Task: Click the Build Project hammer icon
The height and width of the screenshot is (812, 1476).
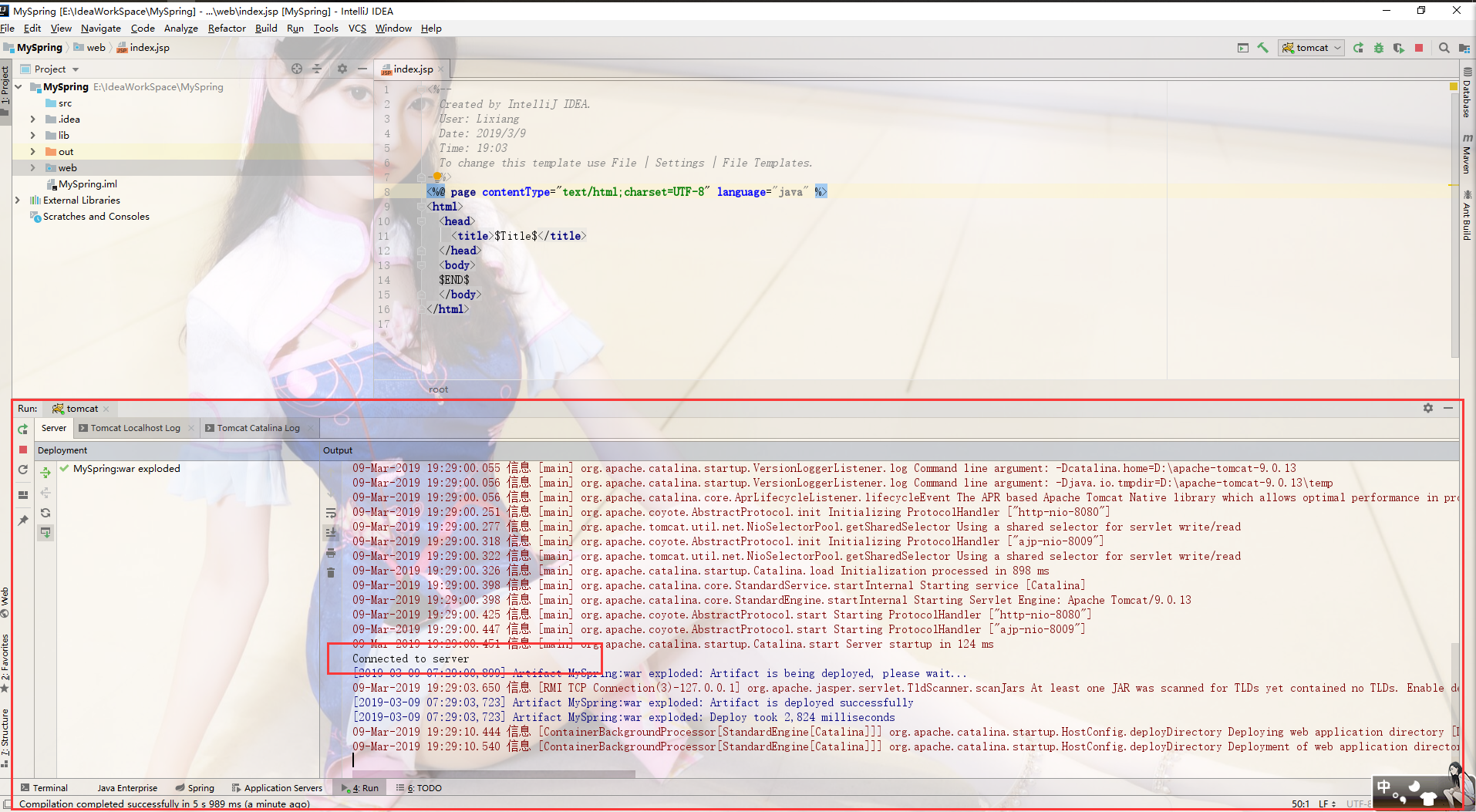Action: click(x=1262, y=48)
